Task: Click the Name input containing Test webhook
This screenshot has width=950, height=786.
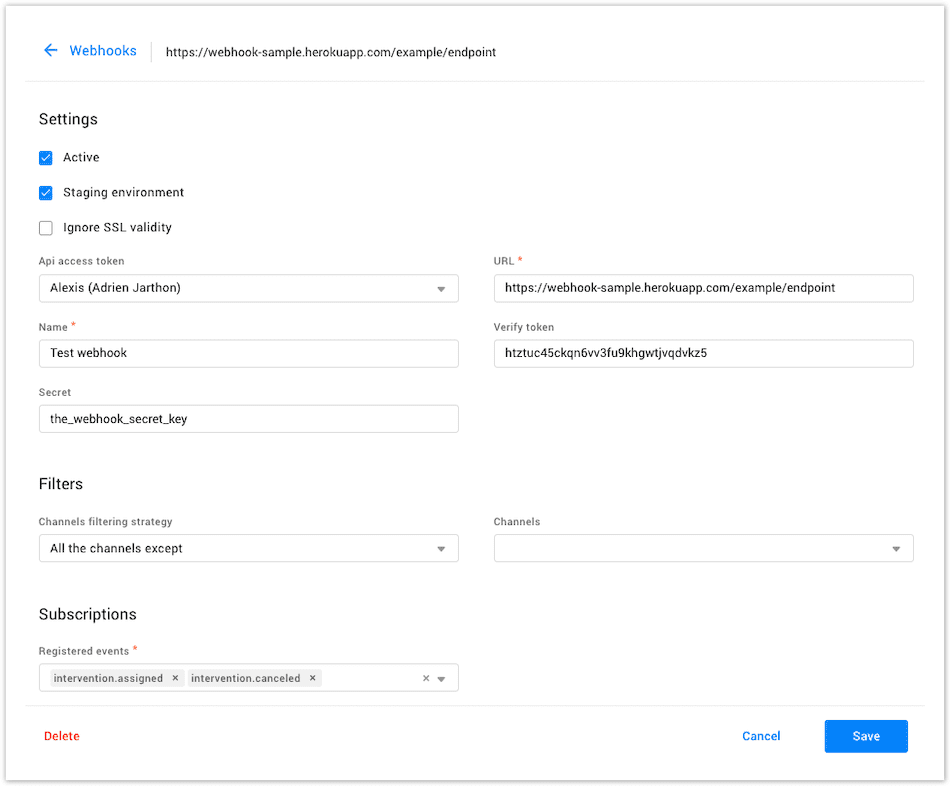Action: click(x=248, y=353)
